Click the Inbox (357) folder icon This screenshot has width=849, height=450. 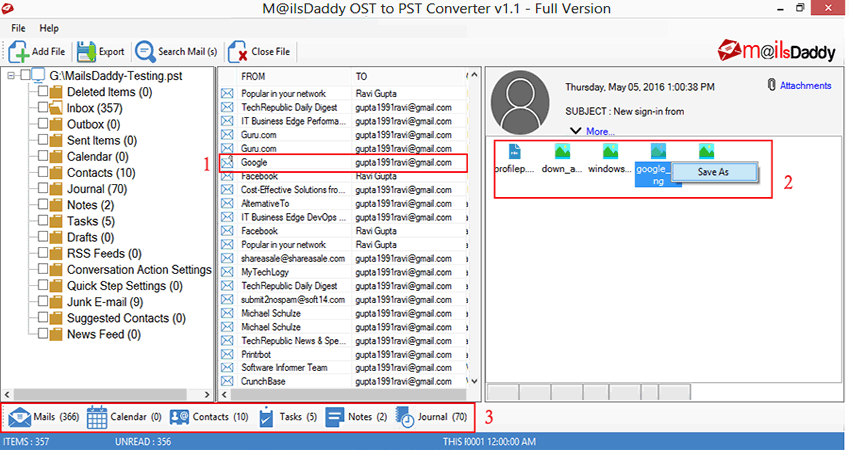click(56, 108)
